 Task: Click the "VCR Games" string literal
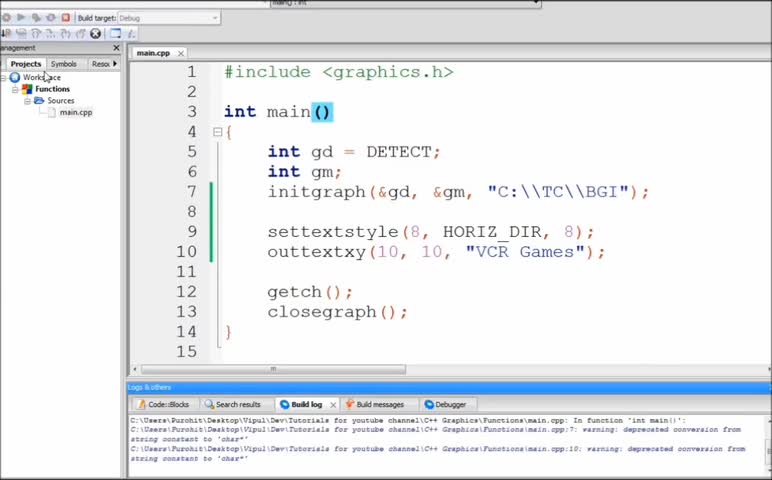pos(525,252)
